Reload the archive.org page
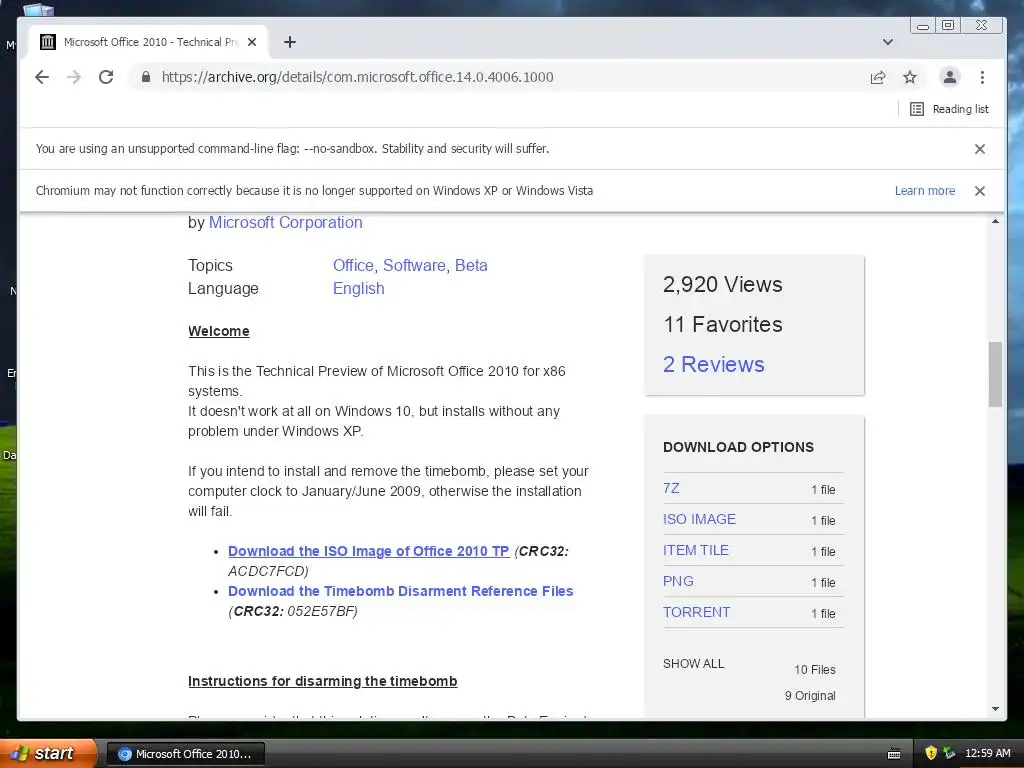The width and height of the screenshot is (1024, 768). click(x=106, y=77)
